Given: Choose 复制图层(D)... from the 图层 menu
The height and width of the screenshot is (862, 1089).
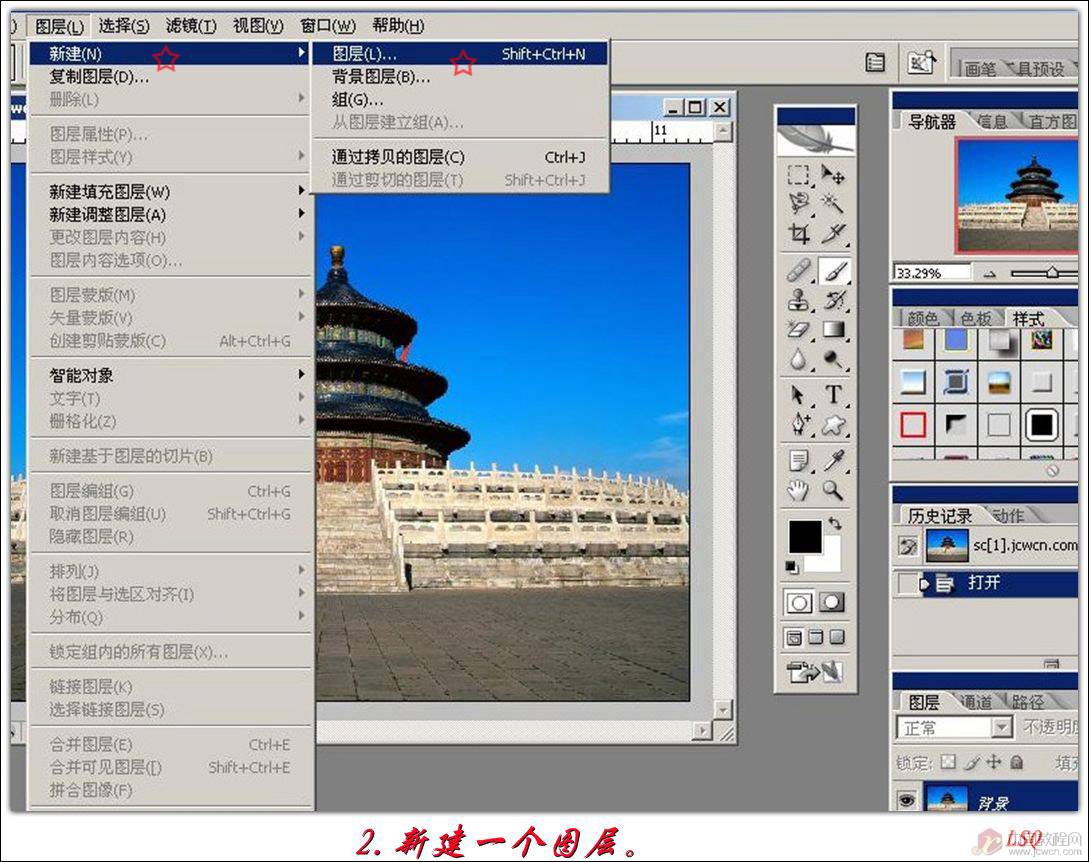Looking at the screenshot, I should pos(169,76).
